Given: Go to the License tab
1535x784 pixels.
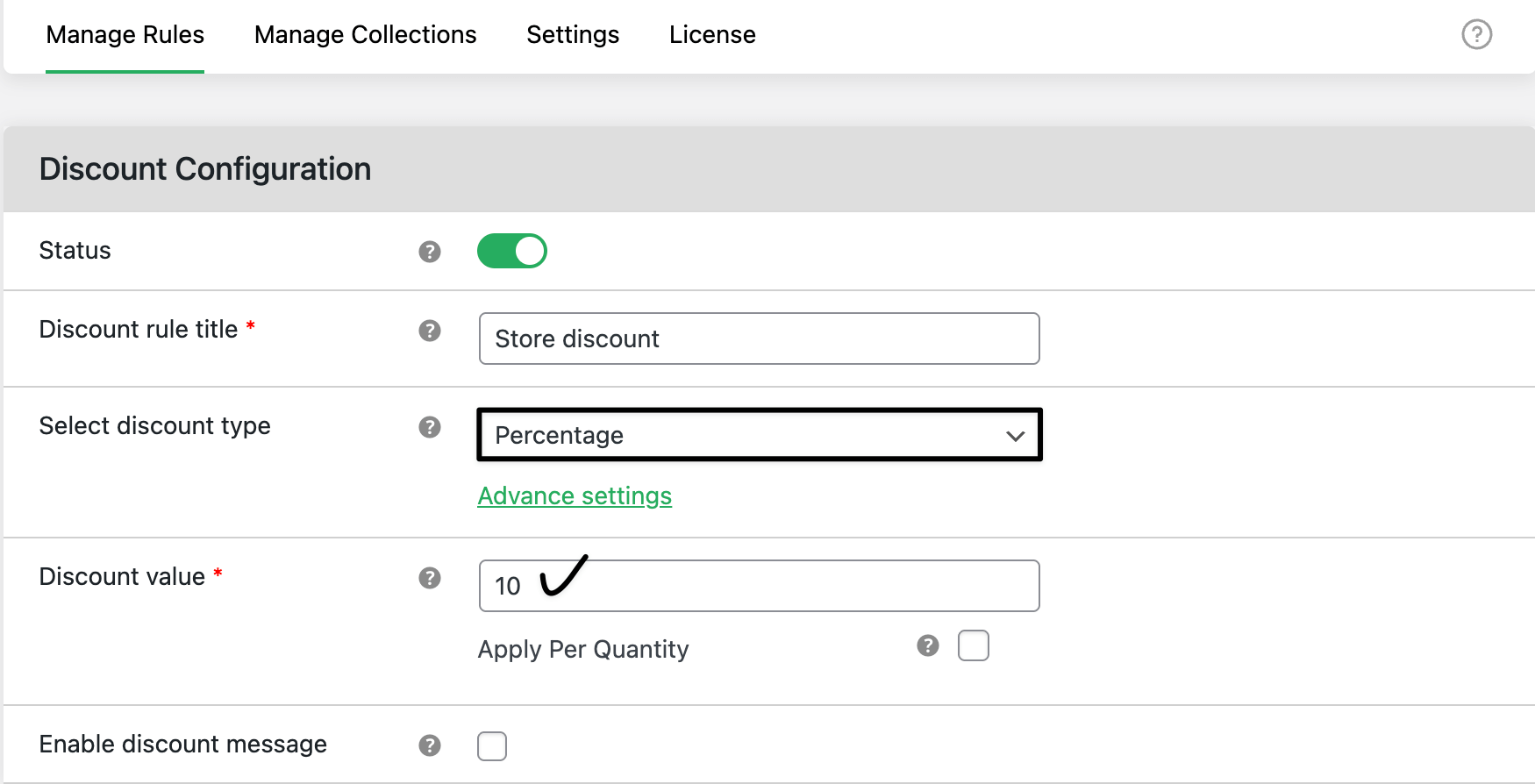Looking at the screenshot, I should pyautogui.click(x=712, y=35).
